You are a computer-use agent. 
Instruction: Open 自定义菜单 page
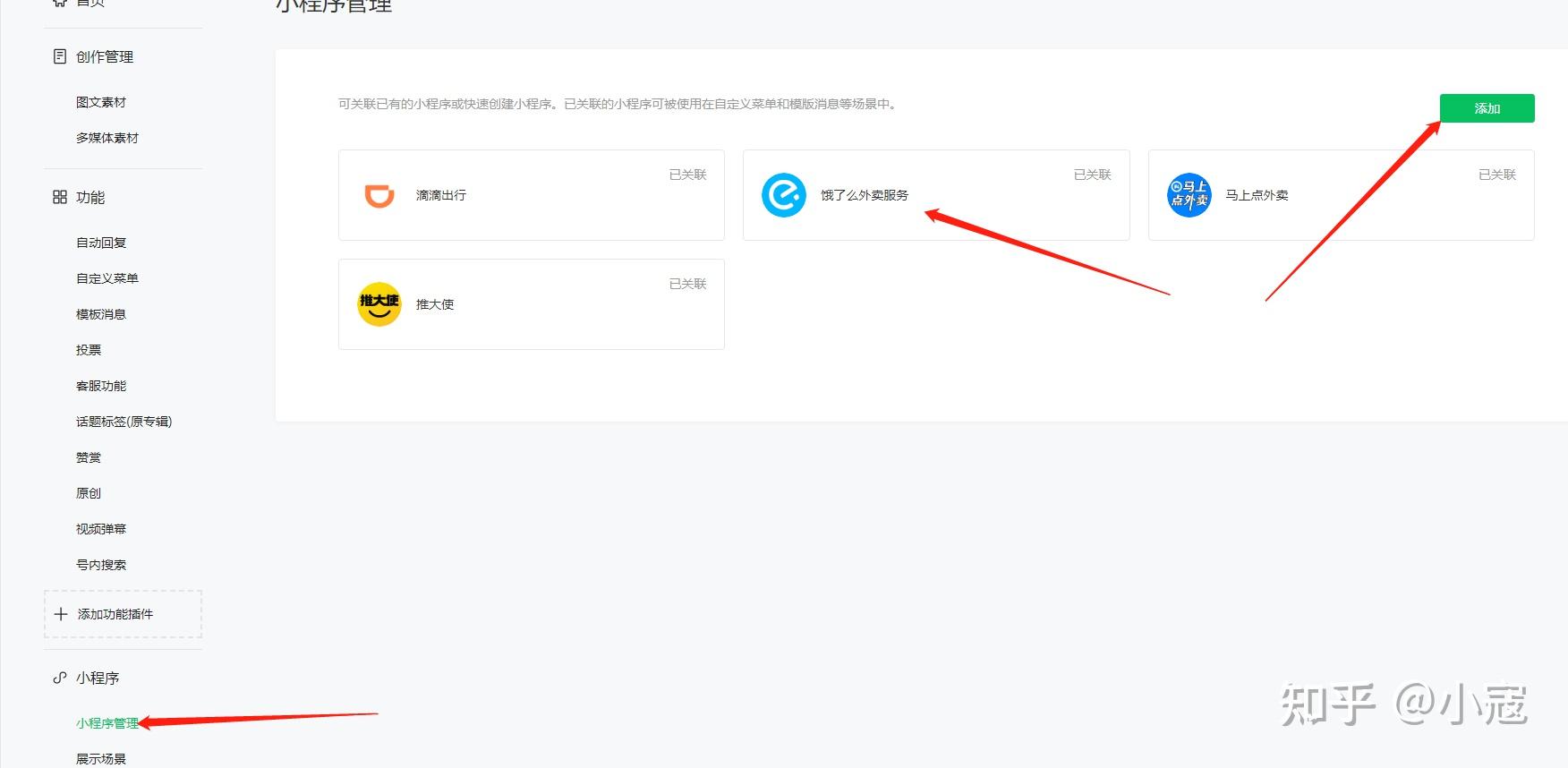pos(107,278)
